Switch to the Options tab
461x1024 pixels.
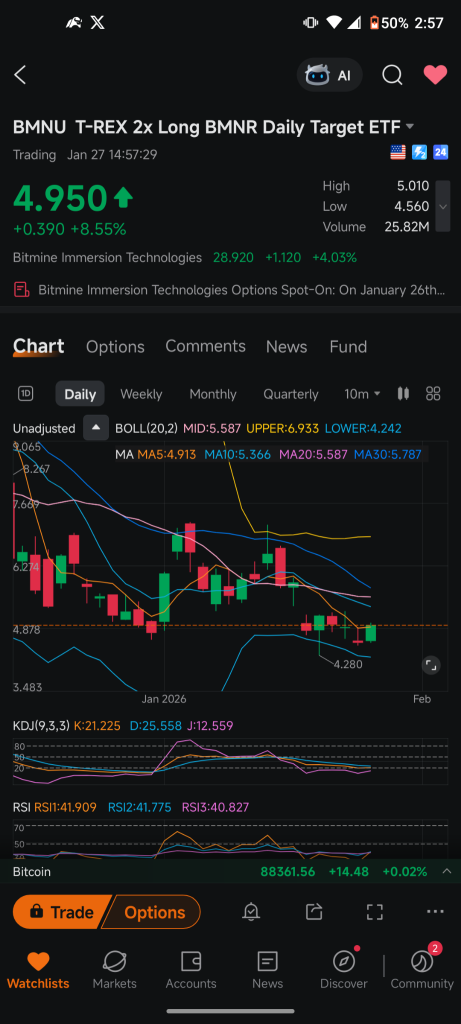tap(115, 346)
